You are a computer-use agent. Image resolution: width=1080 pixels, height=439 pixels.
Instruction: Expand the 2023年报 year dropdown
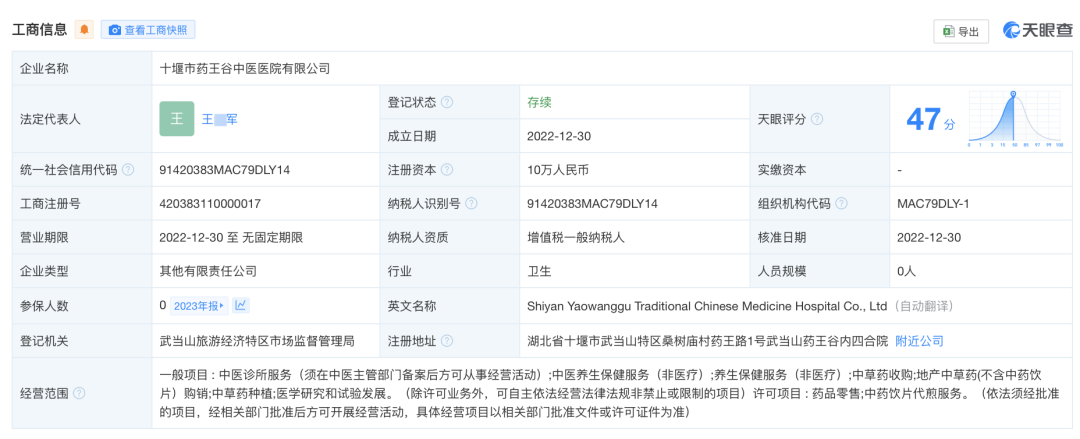[x=199, y=306]
